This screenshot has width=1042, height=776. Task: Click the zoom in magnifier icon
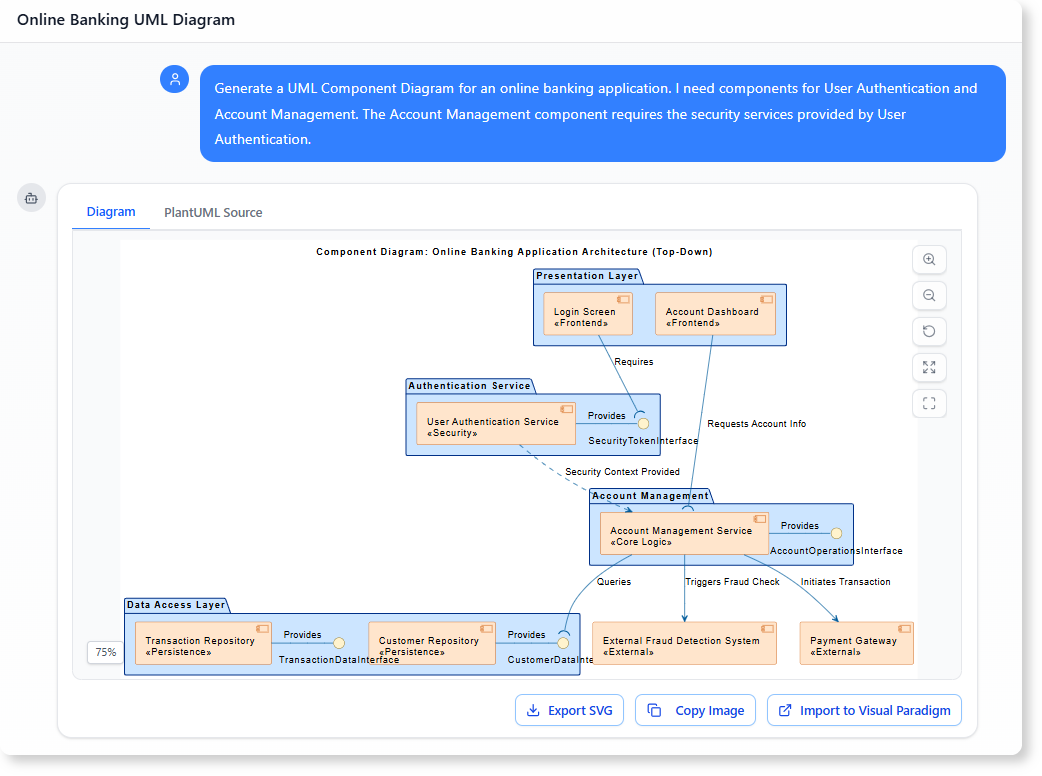coord(929,259)
